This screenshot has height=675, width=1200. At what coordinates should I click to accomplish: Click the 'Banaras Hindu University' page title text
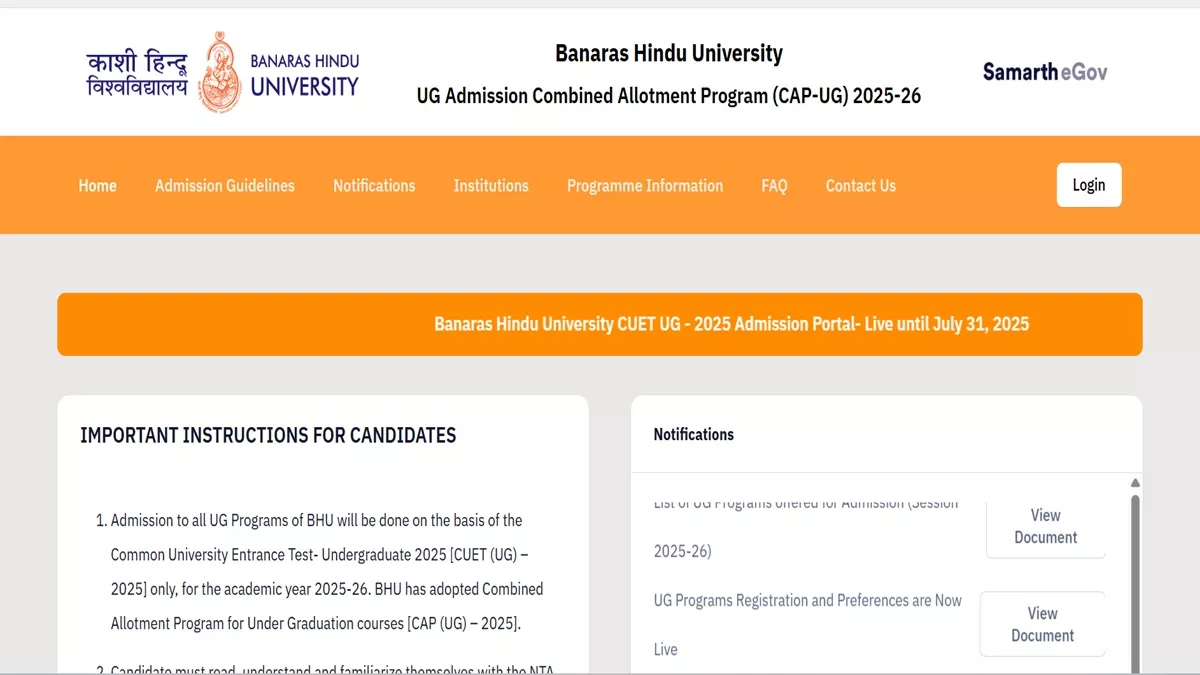coord(669,53)
